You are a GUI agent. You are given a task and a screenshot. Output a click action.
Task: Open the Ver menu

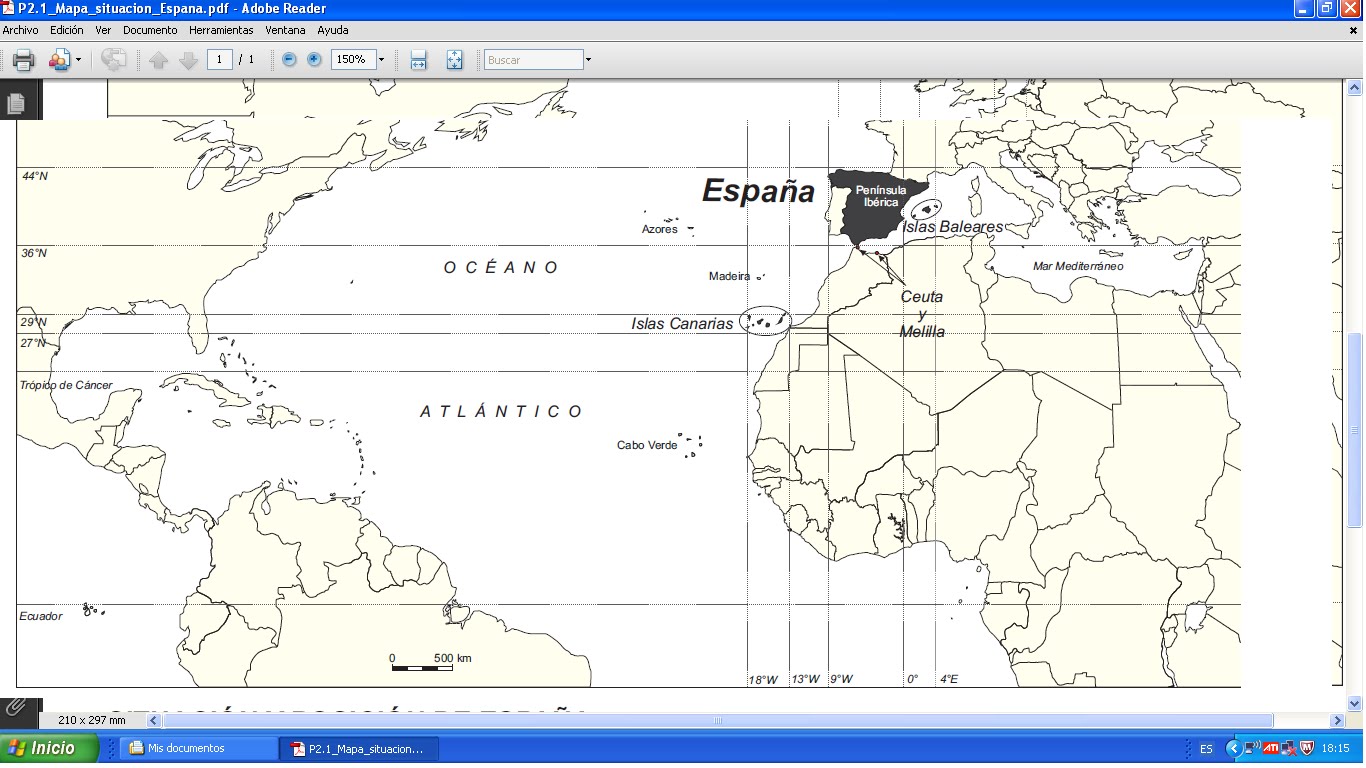[x=103, y=30]
